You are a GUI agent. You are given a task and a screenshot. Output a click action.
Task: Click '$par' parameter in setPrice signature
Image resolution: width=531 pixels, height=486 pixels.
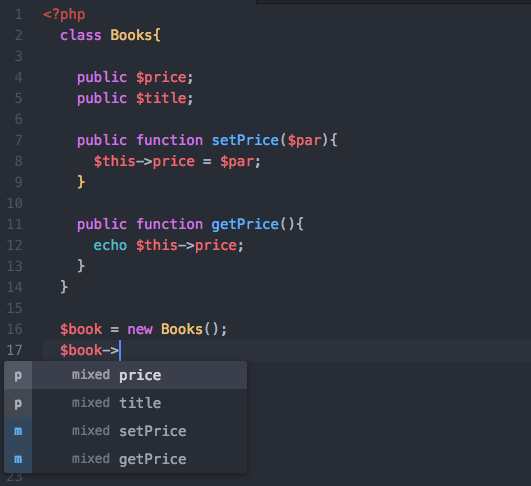[304, 141]
